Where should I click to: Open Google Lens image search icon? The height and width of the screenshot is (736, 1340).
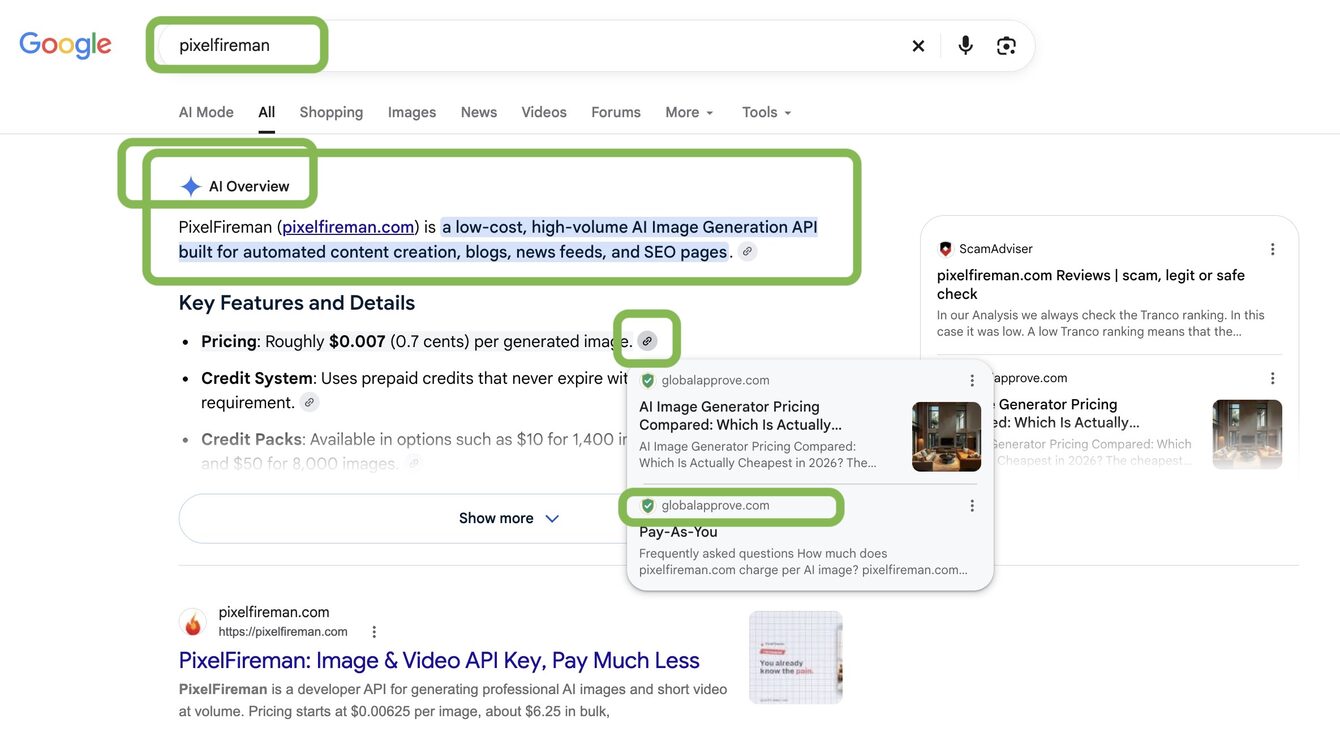(1006, 46)
